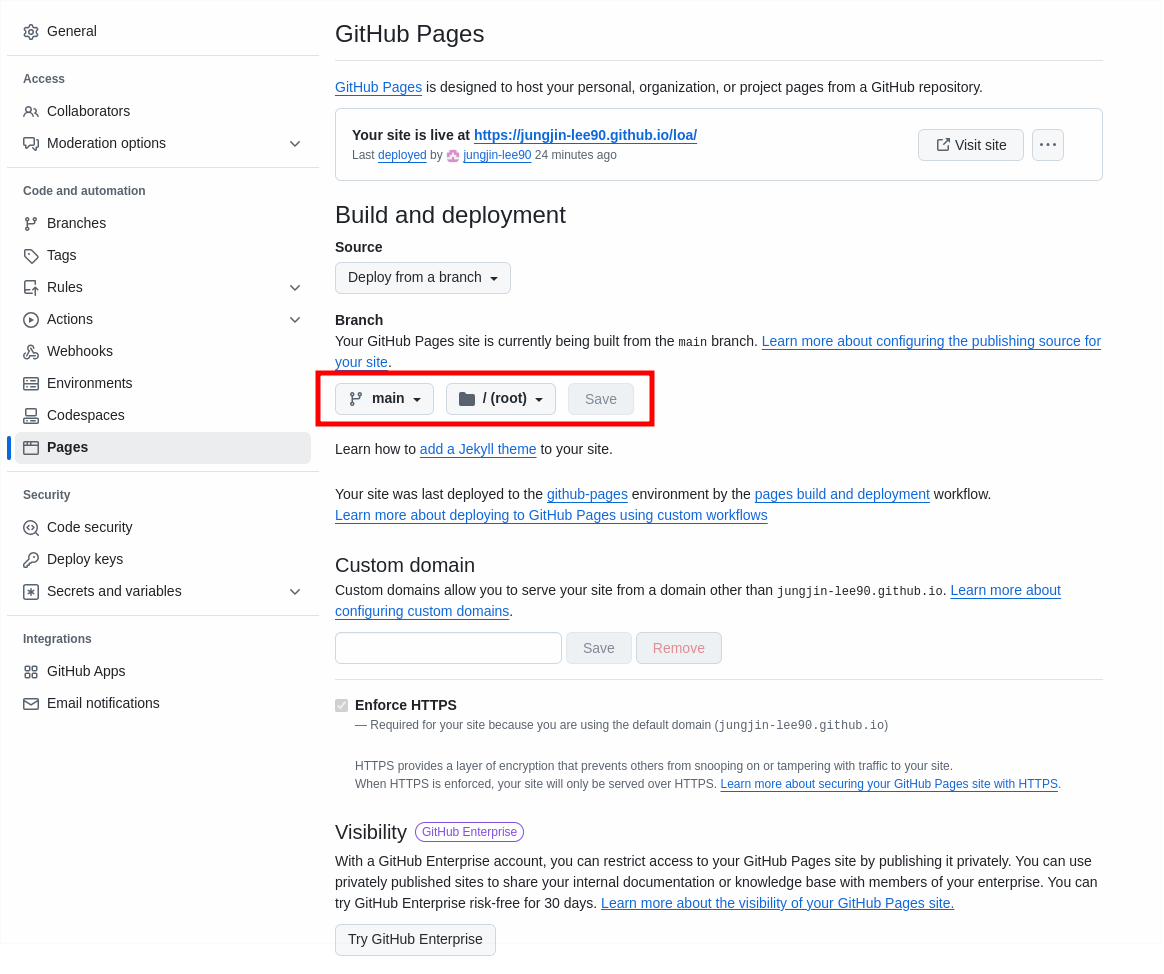Click Save button next to branch selectors

point(601,399)
